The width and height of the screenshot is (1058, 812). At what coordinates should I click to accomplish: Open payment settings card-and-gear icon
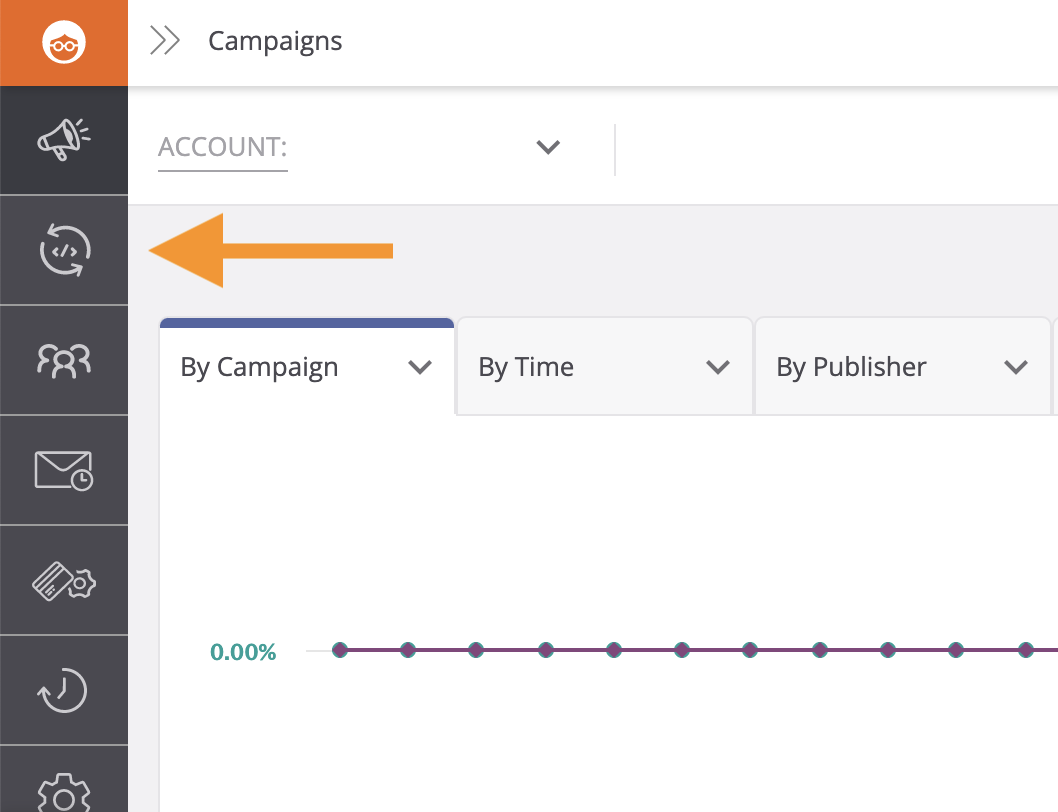click(x=64, y=580)
